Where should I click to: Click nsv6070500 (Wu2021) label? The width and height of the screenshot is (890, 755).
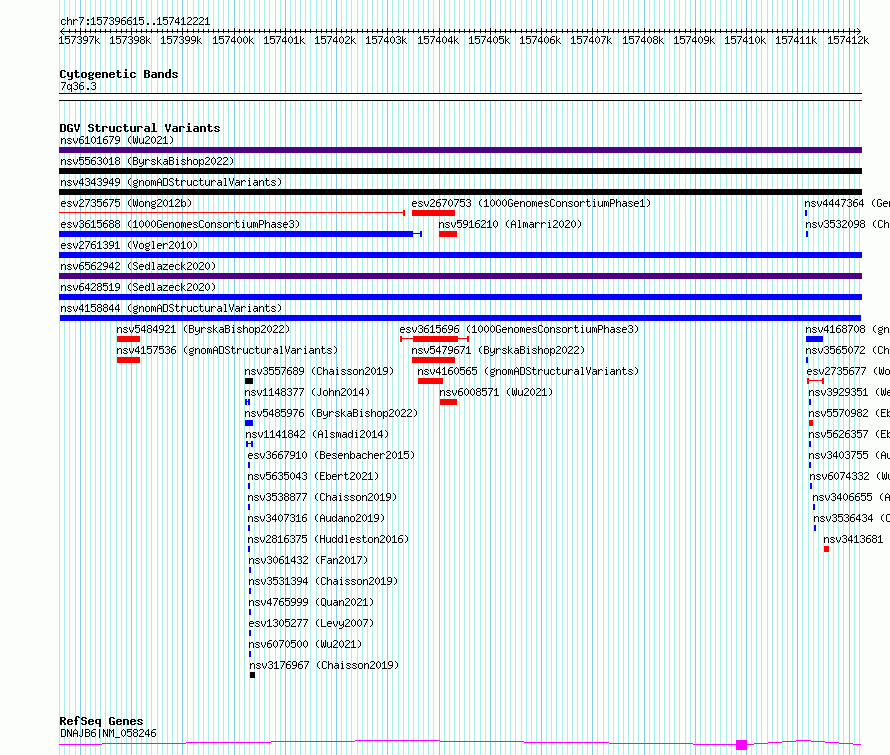pos(305,644)
